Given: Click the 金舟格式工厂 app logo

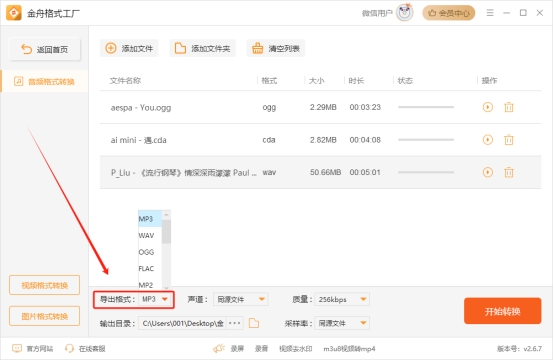Looking at the screenshot, I should [x=14, y=13].
